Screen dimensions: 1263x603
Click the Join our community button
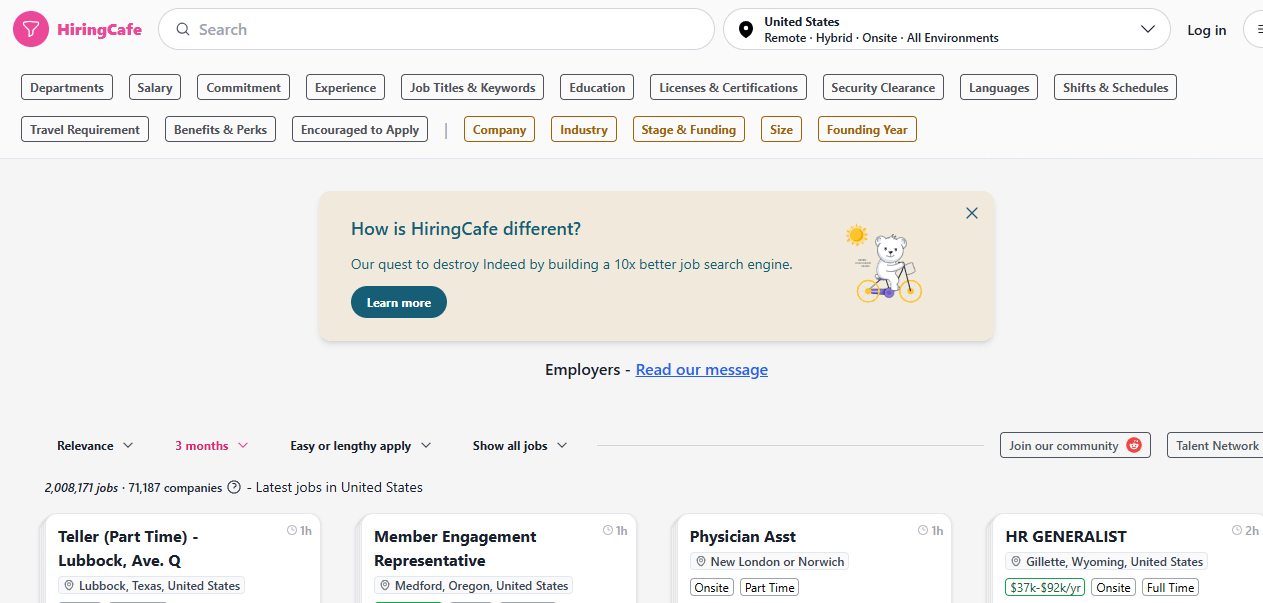click(1075, 446)
